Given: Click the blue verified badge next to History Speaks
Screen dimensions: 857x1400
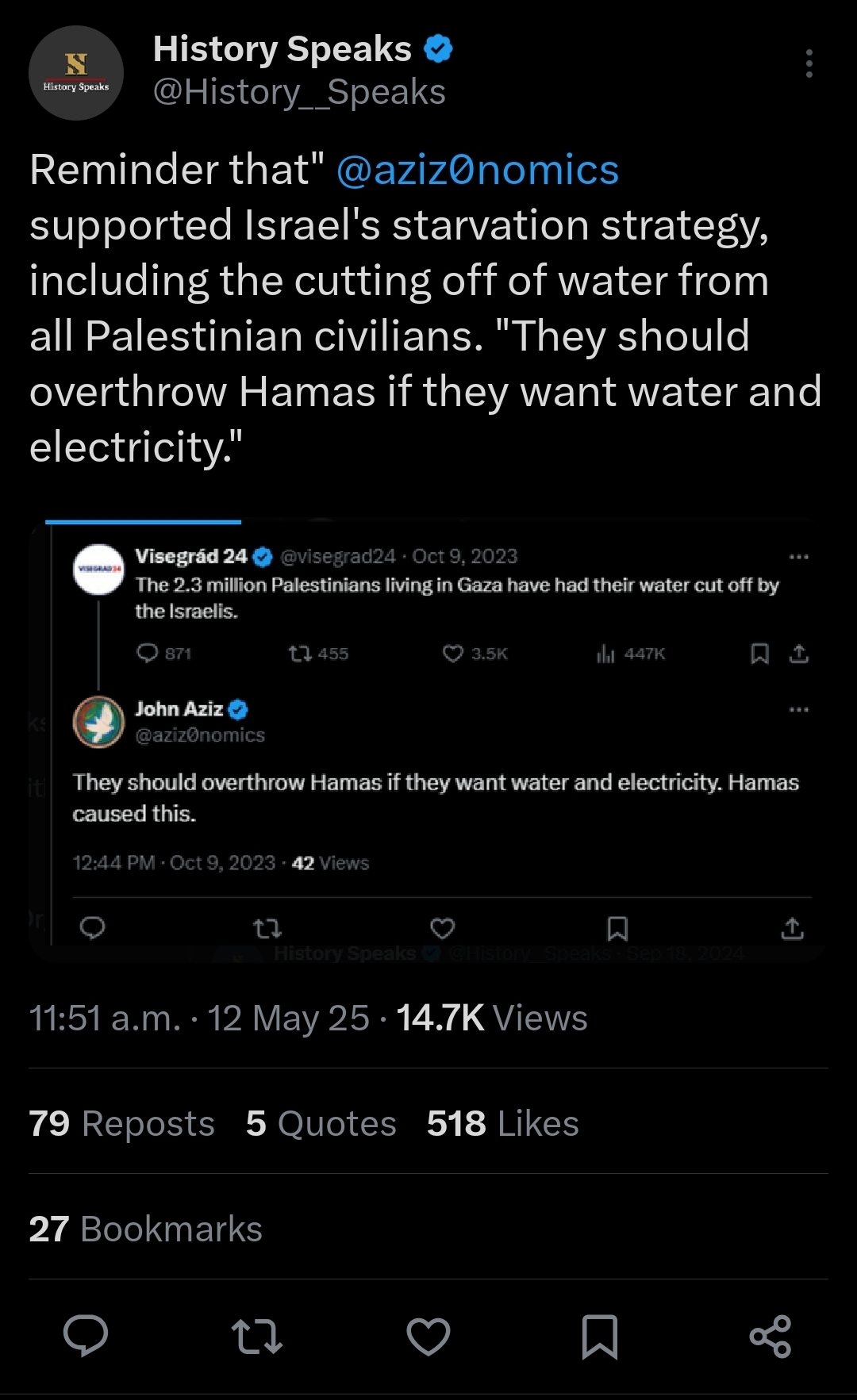Looking at the screenshot, I should (438, 49).
